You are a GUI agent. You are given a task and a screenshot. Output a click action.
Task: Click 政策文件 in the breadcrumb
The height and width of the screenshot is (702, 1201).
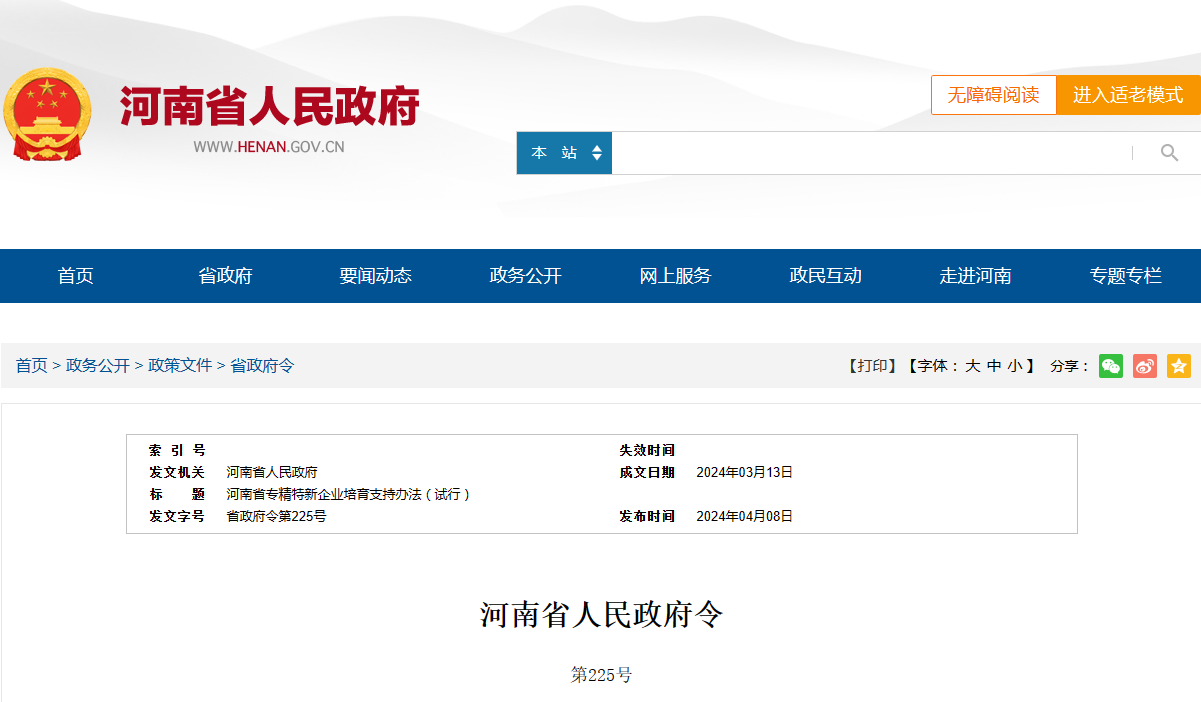point(180,366)
